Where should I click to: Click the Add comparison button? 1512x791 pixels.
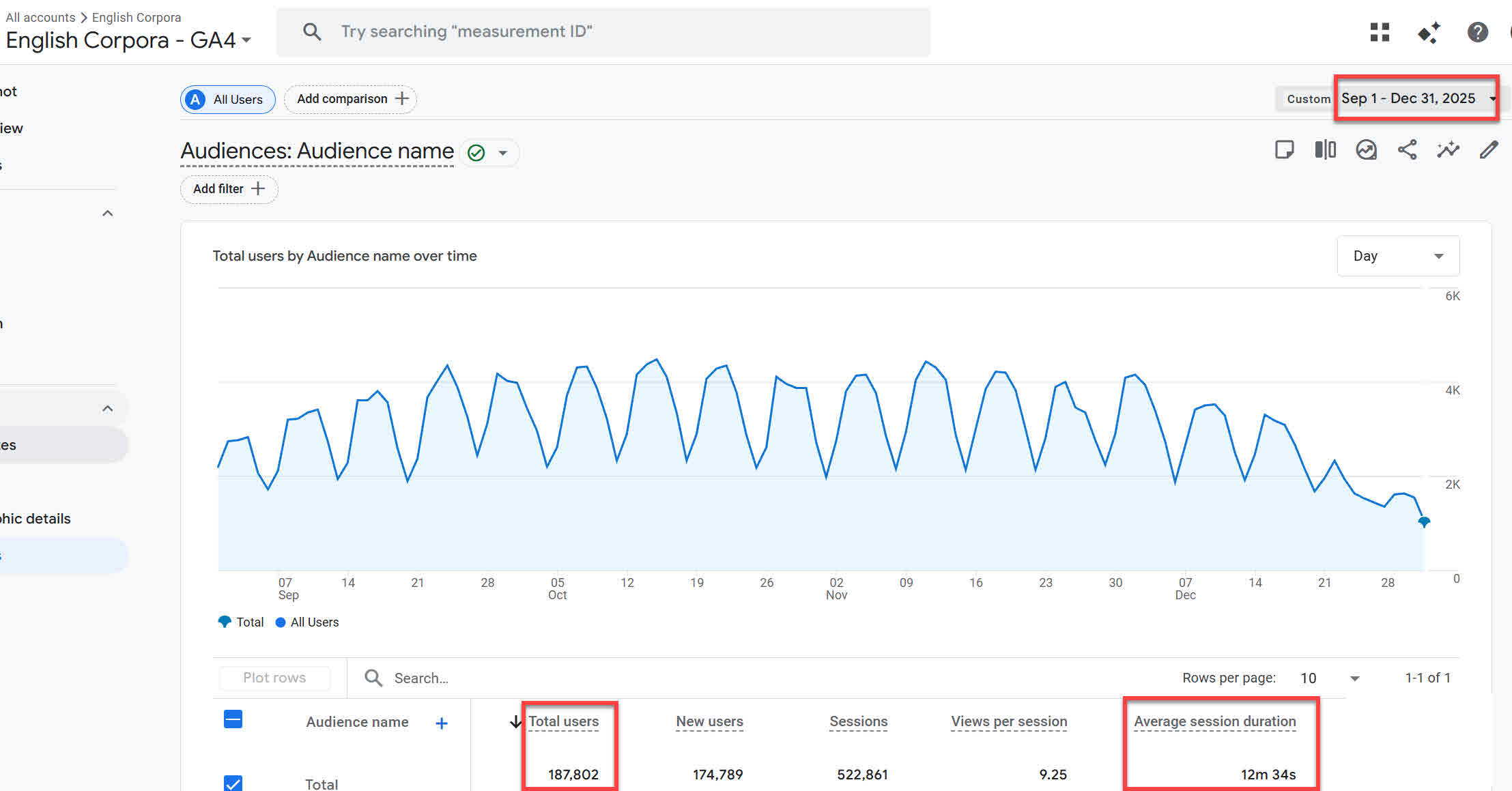351,99
